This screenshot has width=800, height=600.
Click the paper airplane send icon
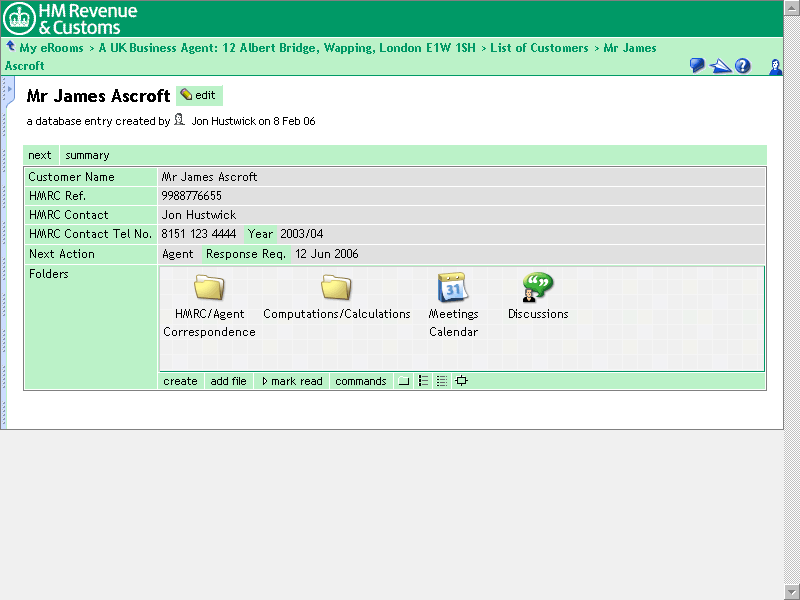[720, 66]
